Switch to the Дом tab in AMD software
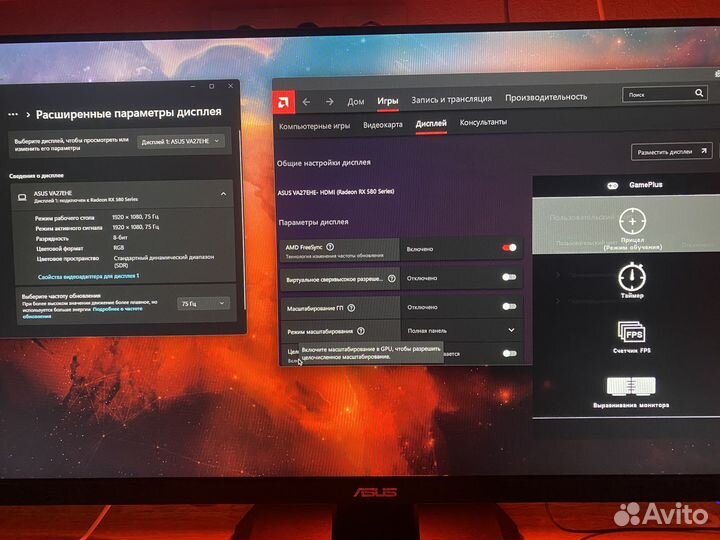This screenshot has height=540, width=720. [x=356, y=101]
